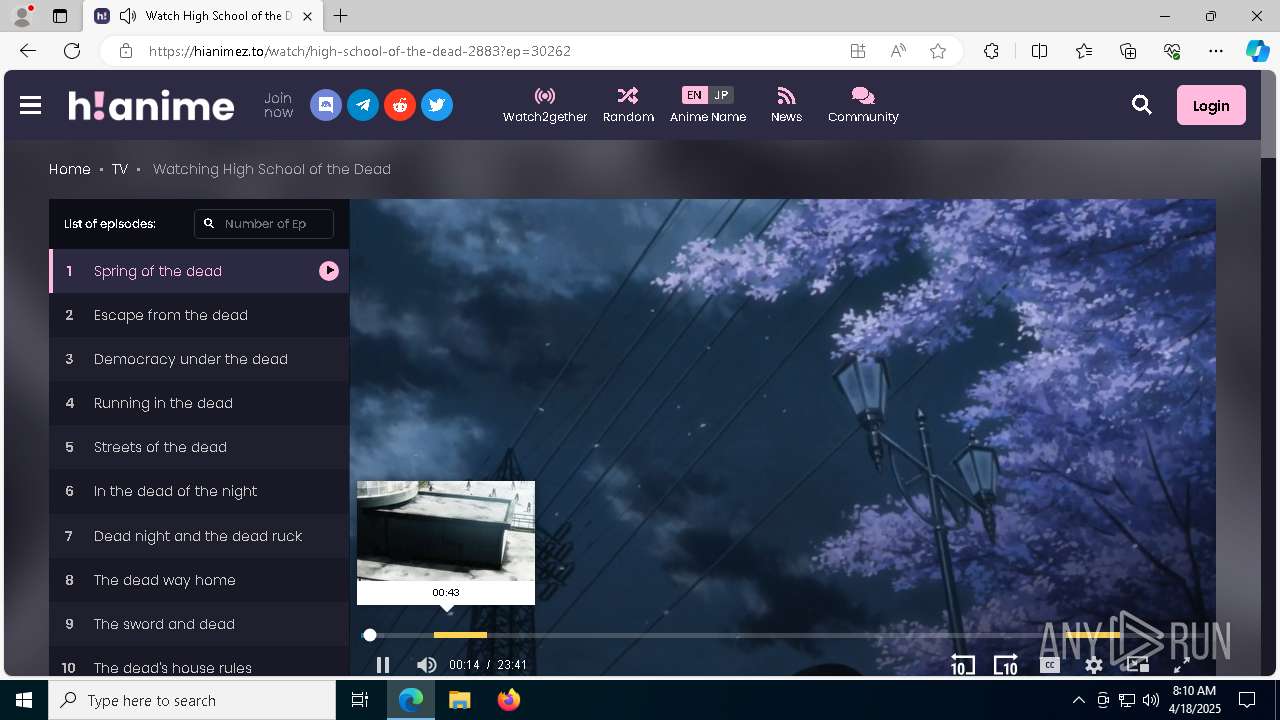The width and height of the screenshot is (1280, 720).
Task: Add page to favorites star
Action: [x=938, y=51]
